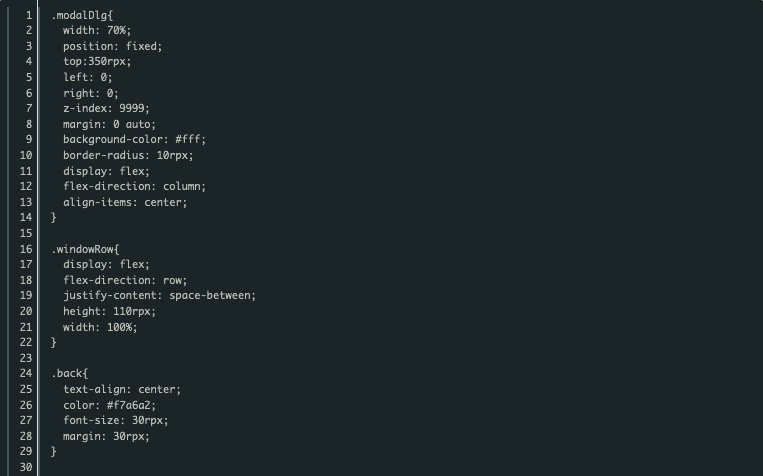Place cursor on the .modalDlg selector

pyautogui.click(x=82, y=15)
